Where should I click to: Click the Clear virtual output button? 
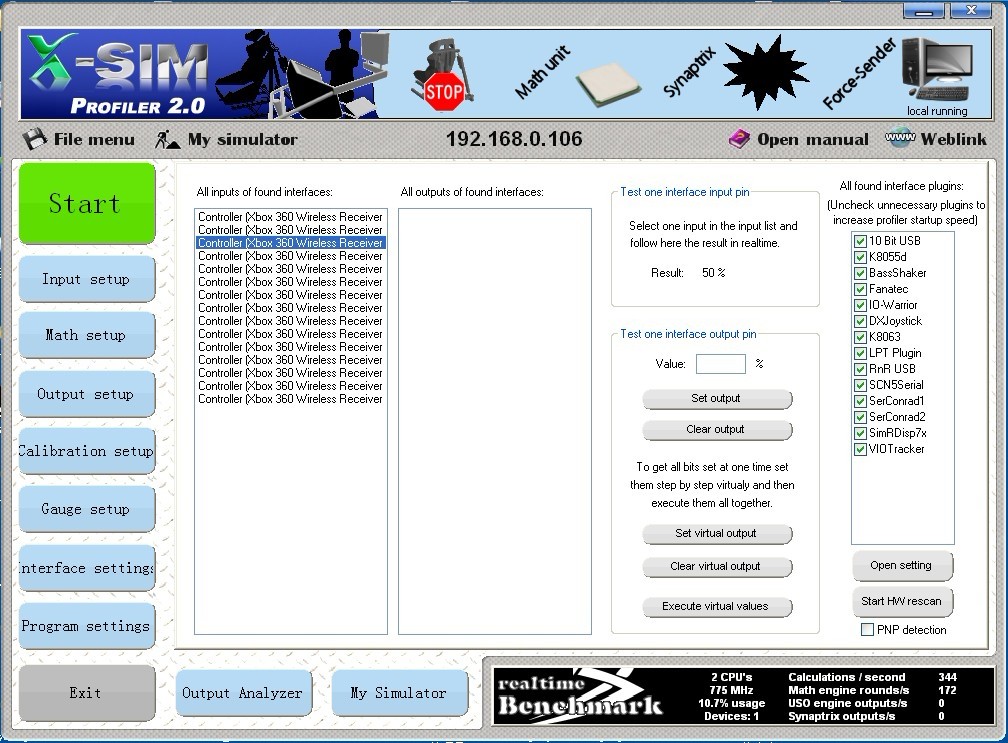(x=717, y=566)
